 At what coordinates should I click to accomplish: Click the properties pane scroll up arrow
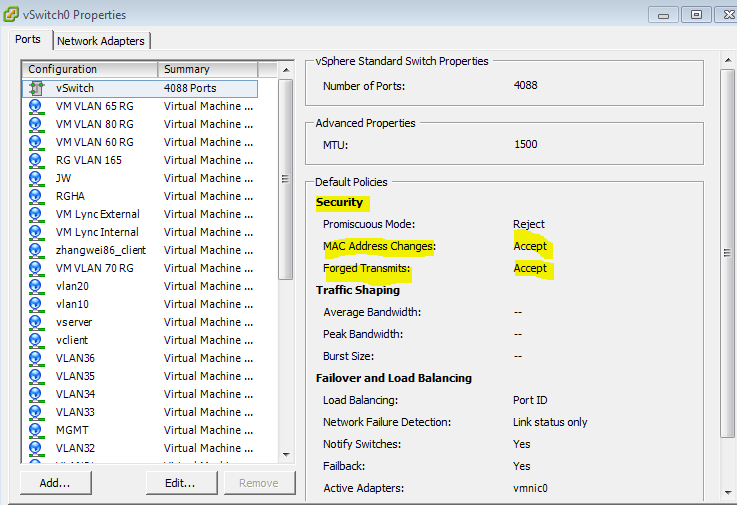coord(728,60)
